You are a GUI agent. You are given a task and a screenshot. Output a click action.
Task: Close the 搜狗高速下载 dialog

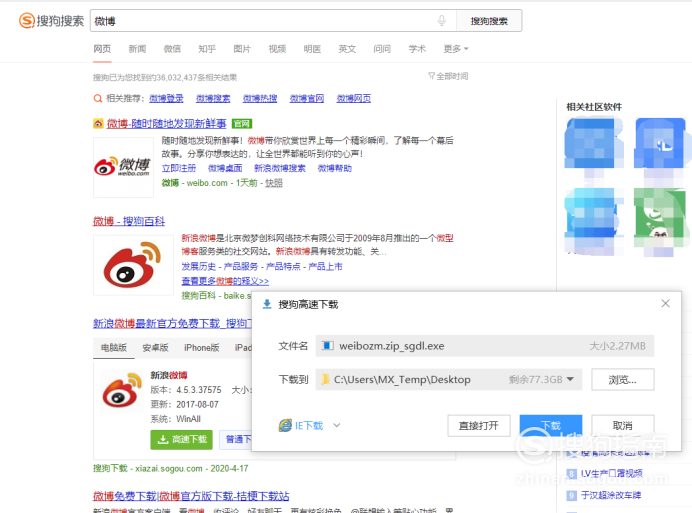pos(666,304)
